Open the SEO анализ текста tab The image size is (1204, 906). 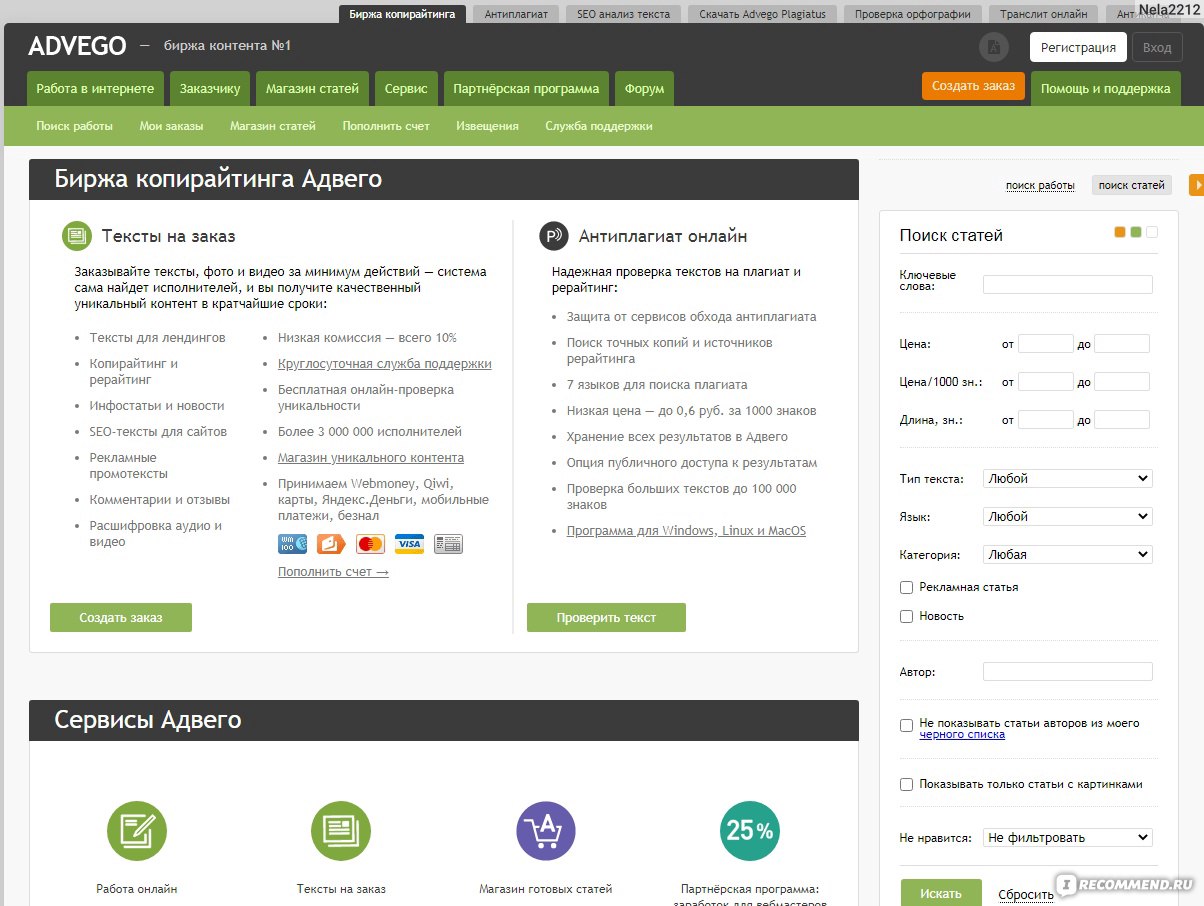[x=624, y=14]
